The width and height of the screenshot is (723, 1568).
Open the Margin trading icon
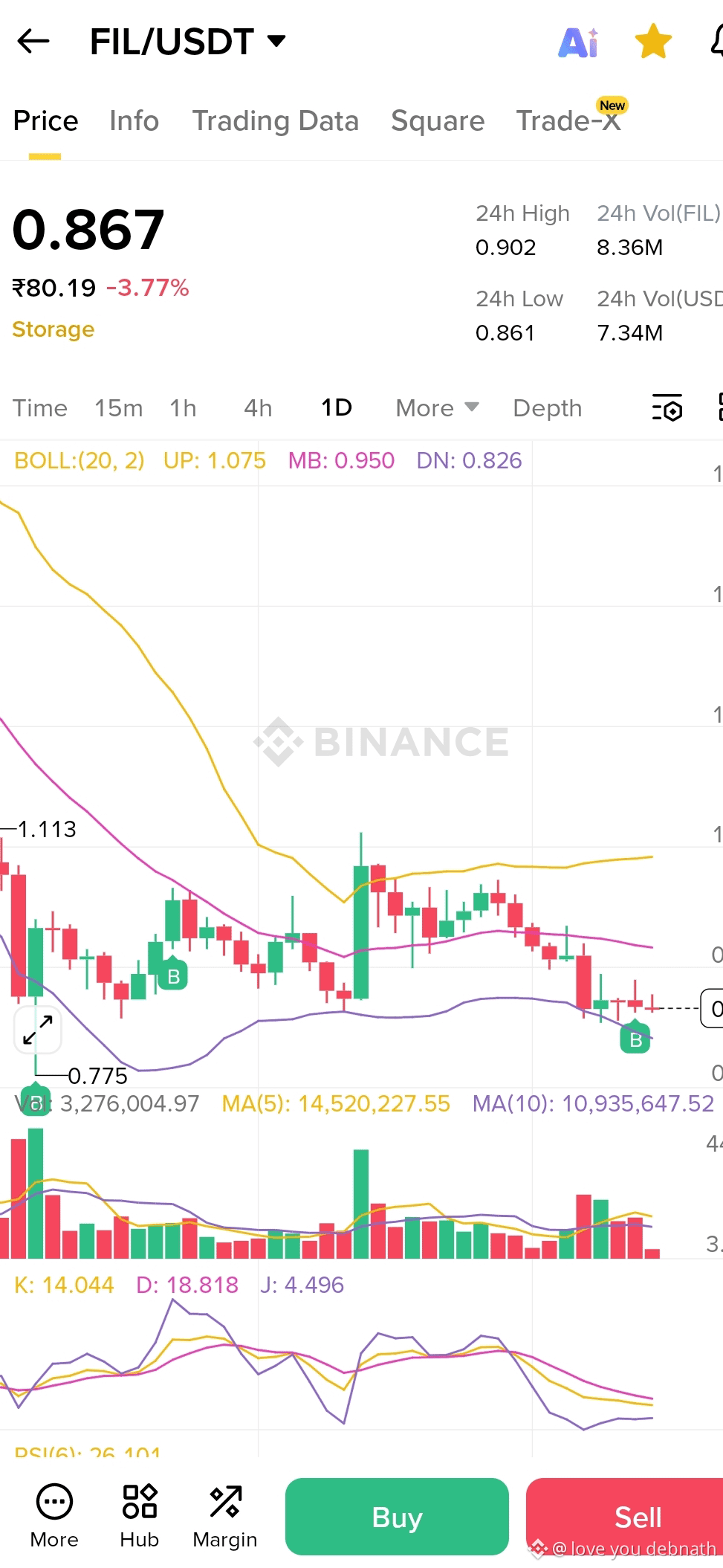click(x=225, y=1516)
